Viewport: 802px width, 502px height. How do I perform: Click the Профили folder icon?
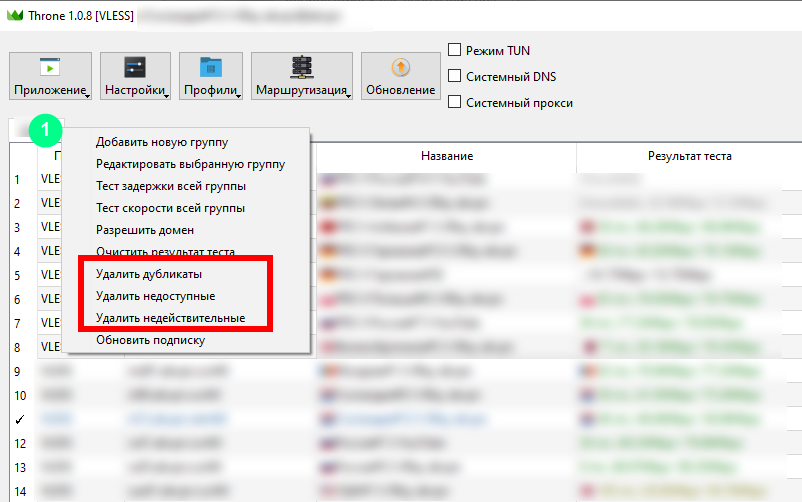click(x=210, y=67)
